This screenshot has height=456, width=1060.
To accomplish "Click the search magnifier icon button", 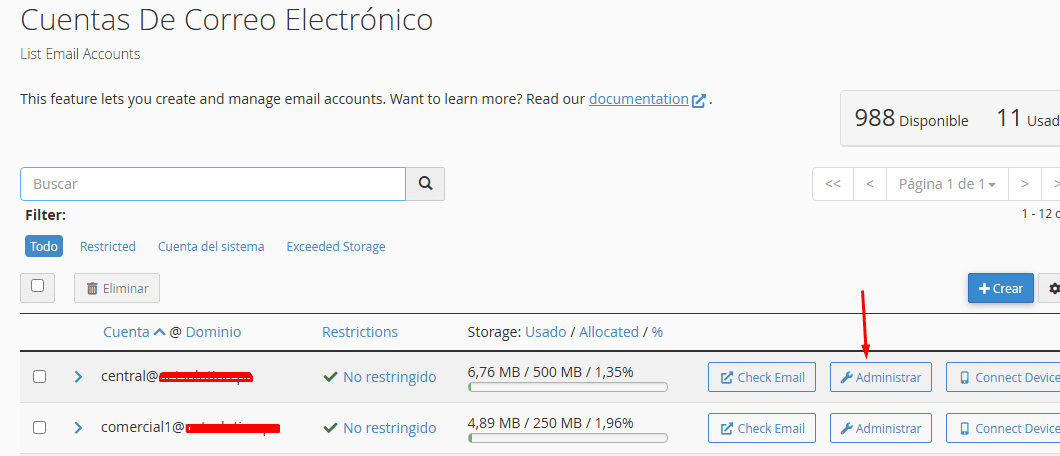I will pyautogui.click(x=425, y=184).
